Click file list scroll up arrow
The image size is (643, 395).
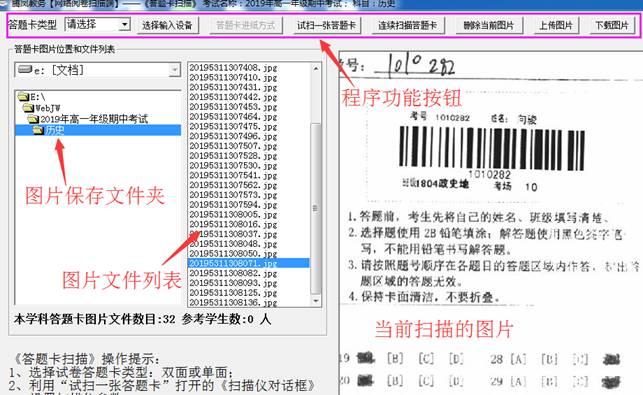315,68
